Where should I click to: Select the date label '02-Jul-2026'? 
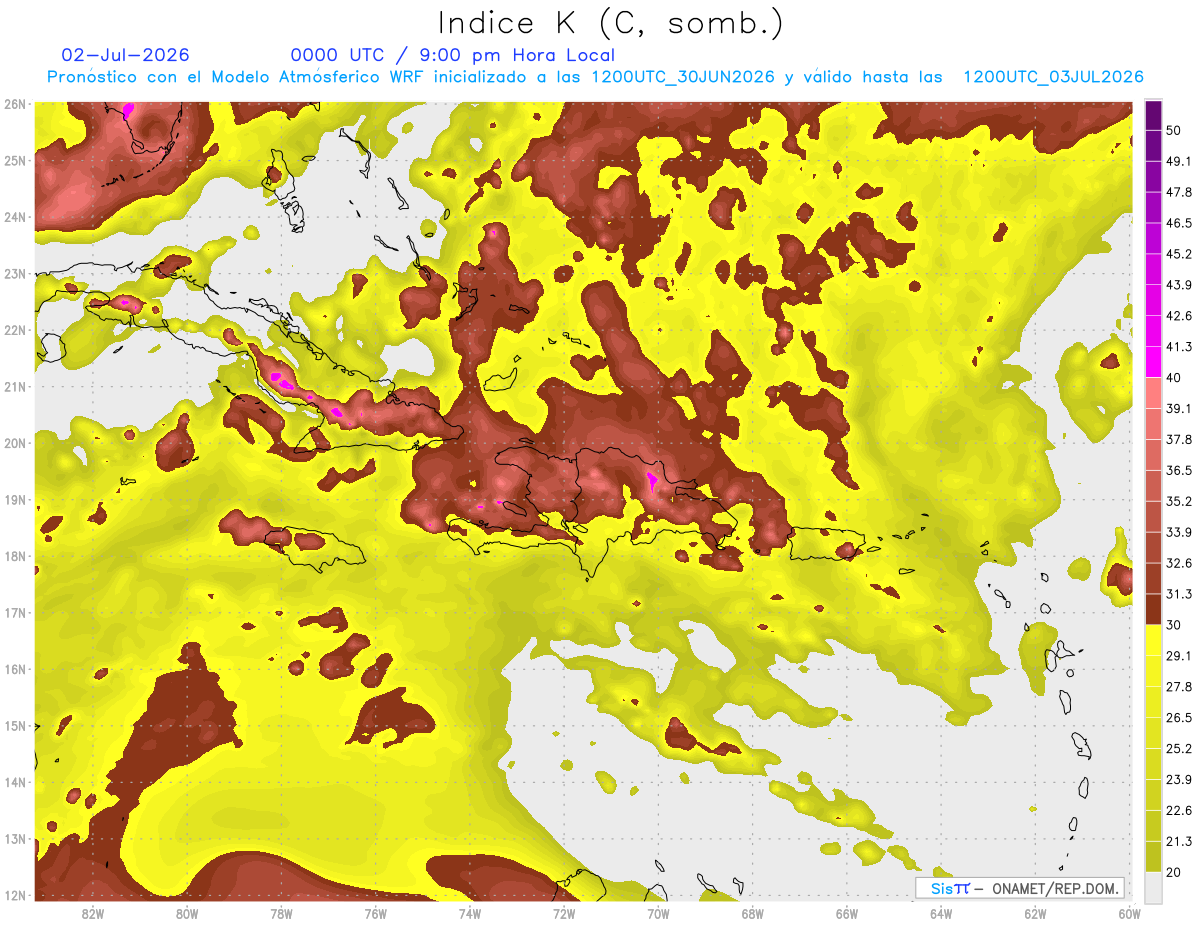point(126,55)
